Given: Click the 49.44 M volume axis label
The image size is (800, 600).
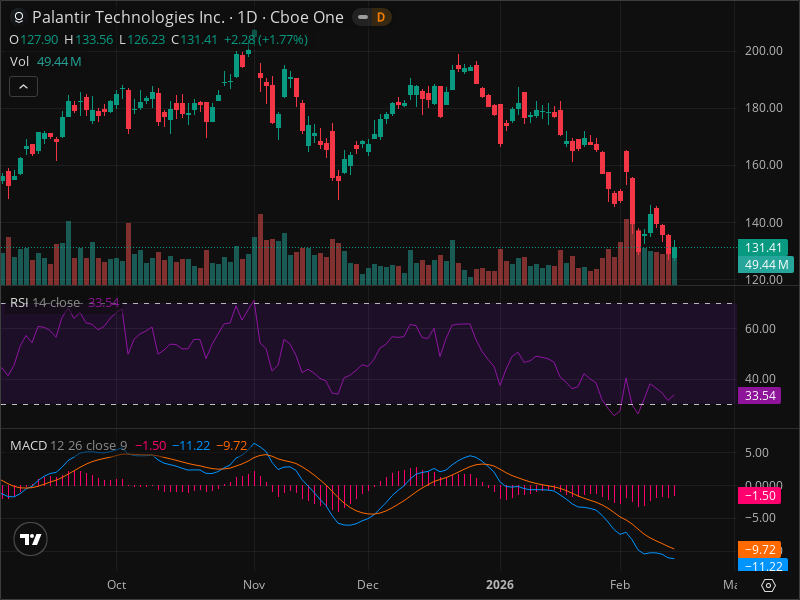Looking at the screenshot, I should coord(765,264).
